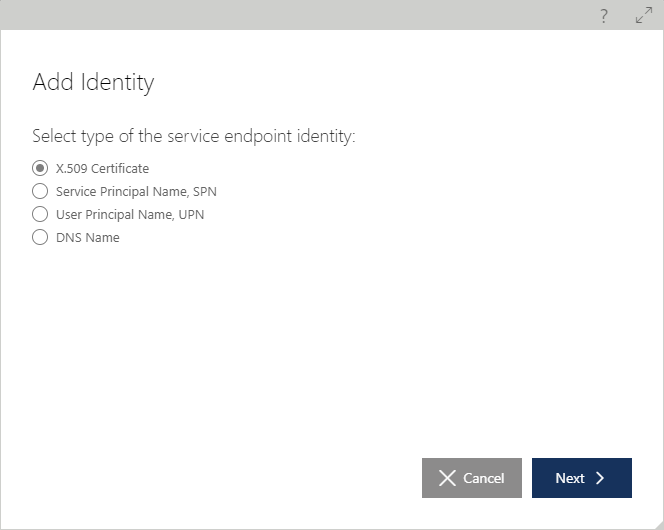
Task: Choose the Service Principal Name, SPN radio option
Action: pyautogui.click(x=40, y=191)
